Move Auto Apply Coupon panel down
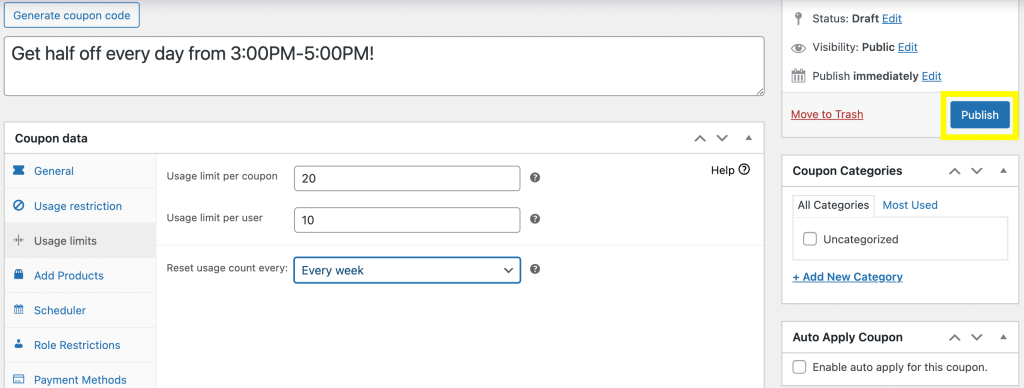Screen dimensions: 1024x388 [977, 338]
